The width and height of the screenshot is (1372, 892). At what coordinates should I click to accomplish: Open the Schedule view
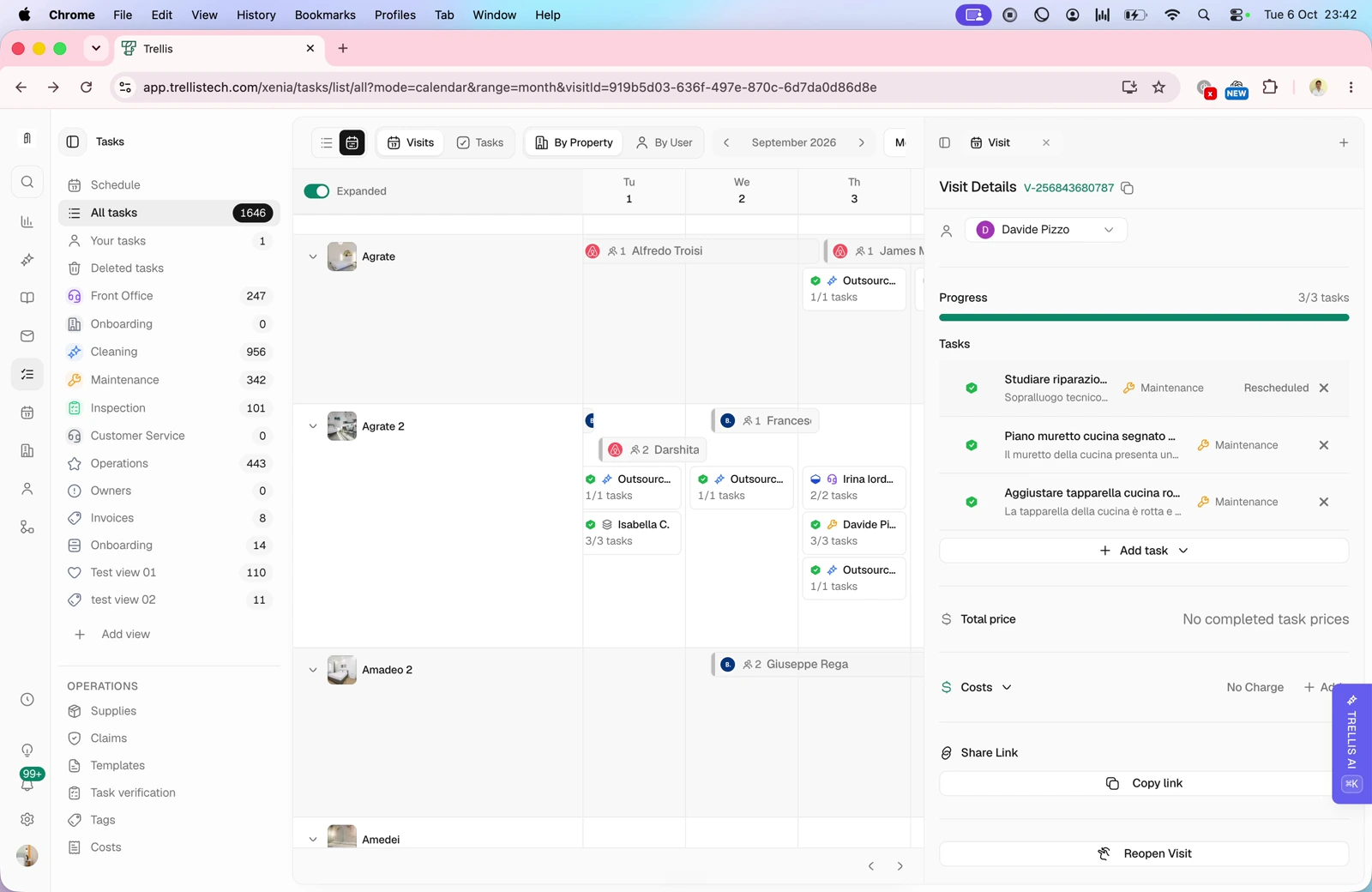click(169, 185)
